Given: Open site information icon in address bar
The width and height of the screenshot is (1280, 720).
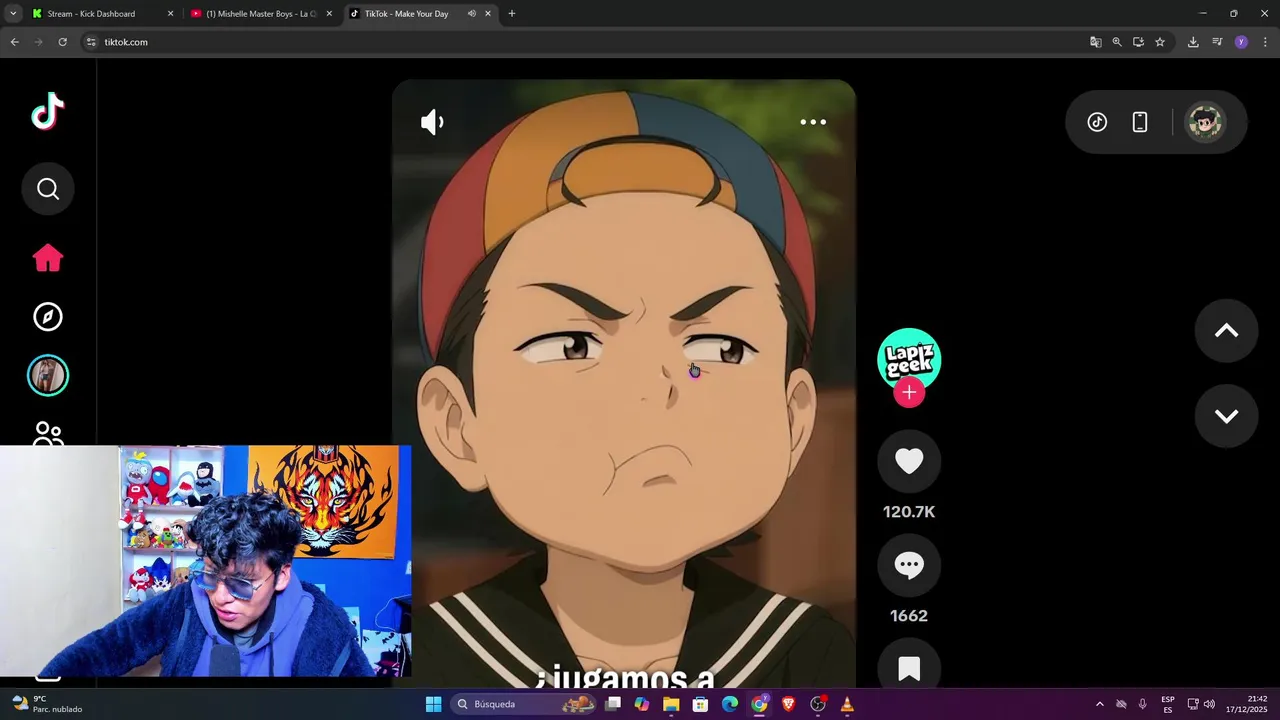Looking at the screenshot, I should point(91,42).
